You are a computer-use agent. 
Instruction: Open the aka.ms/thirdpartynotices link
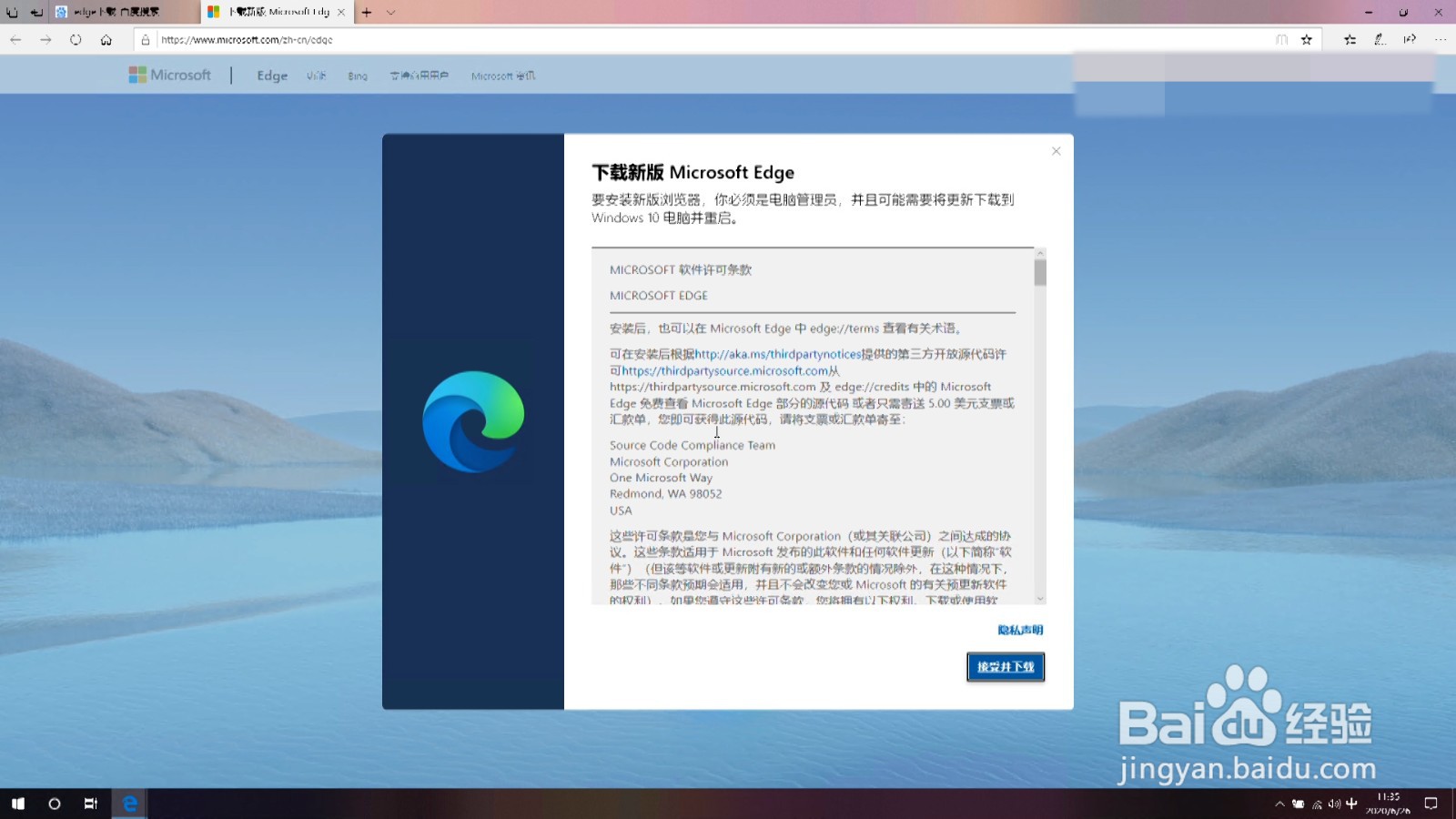point(778,354)
